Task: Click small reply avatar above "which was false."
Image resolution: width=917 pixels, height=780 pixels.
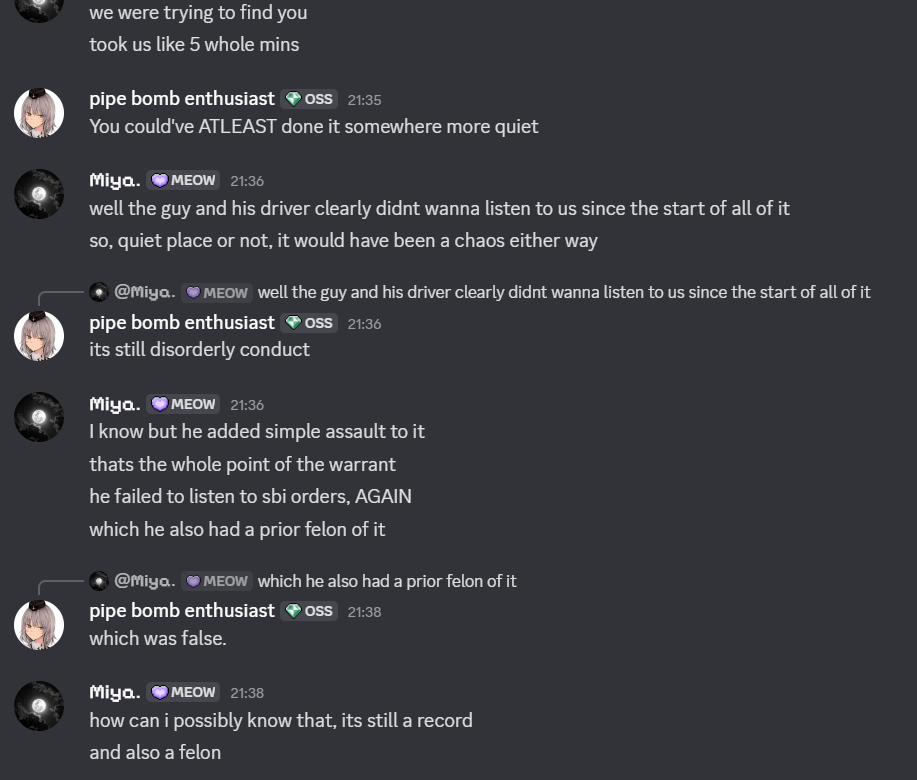Action: 98,581
